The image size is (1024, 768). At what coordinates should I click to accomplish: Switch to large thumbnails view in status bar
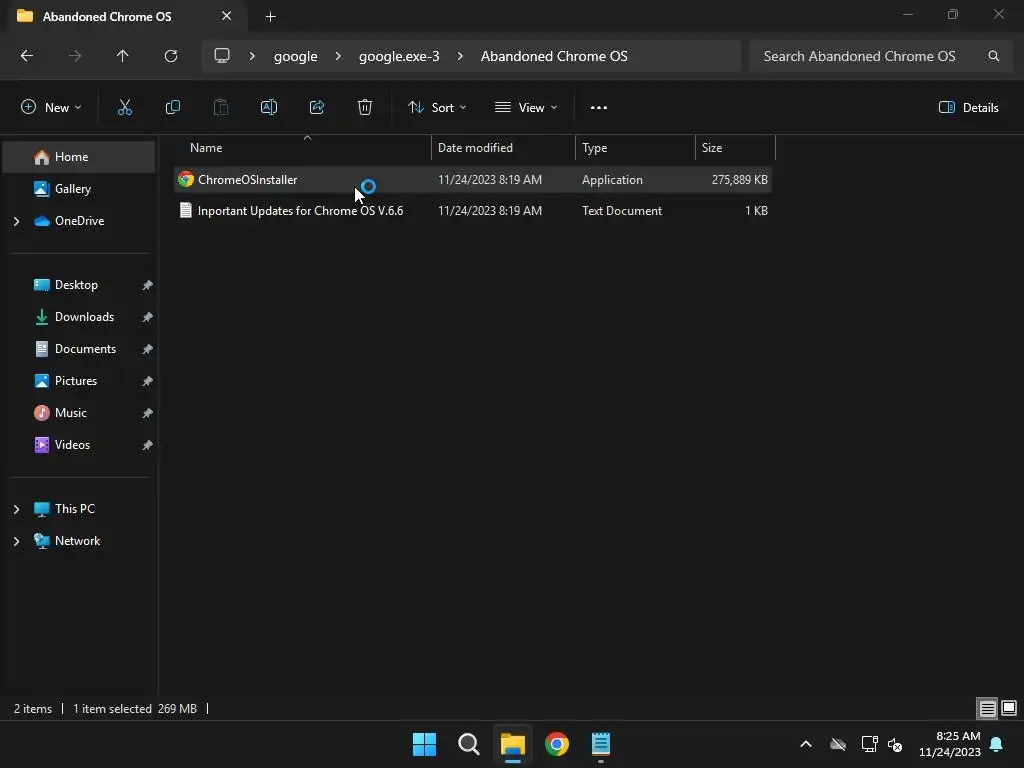[1009, 709]
